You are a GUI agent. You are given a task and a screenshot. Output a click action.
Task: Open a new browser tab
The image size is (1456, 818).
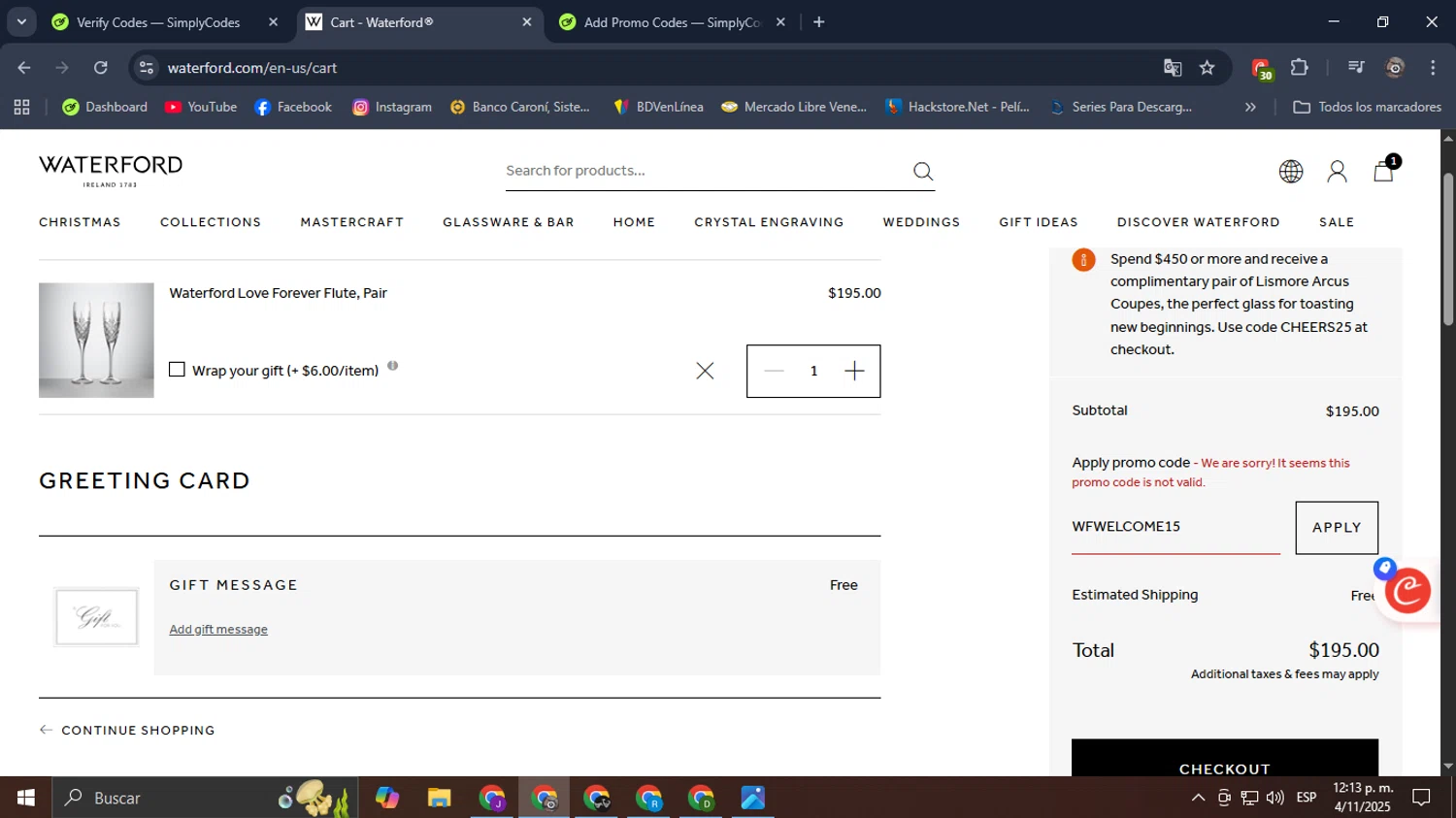(x=819, y=22)
